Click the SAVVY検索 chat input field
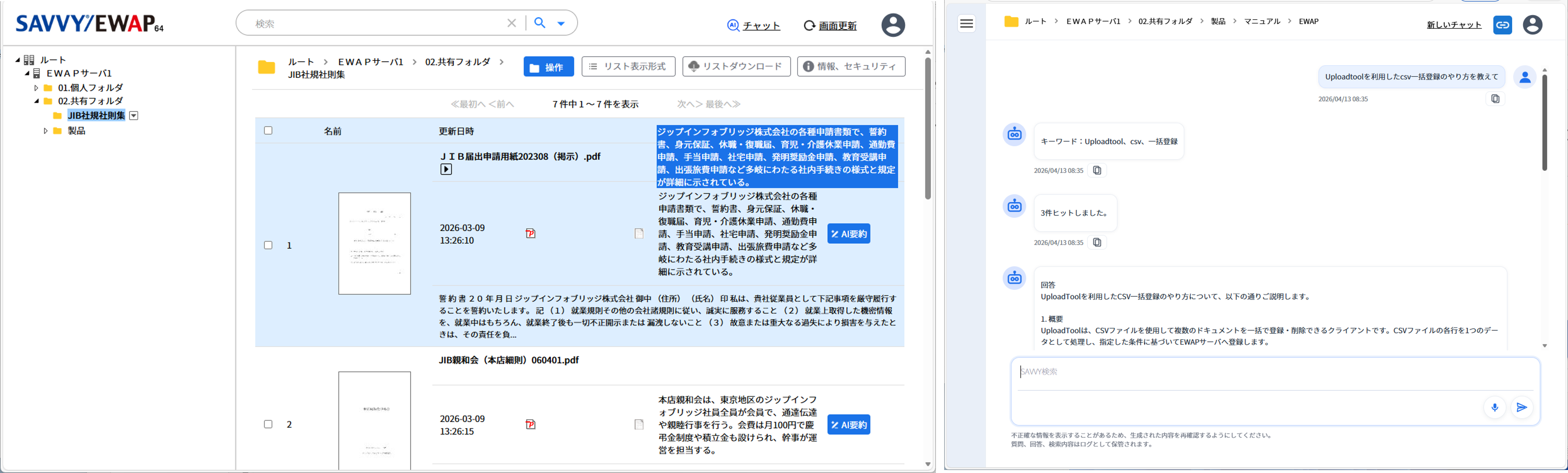The image size is (1568, 473). click(1275, 372)
